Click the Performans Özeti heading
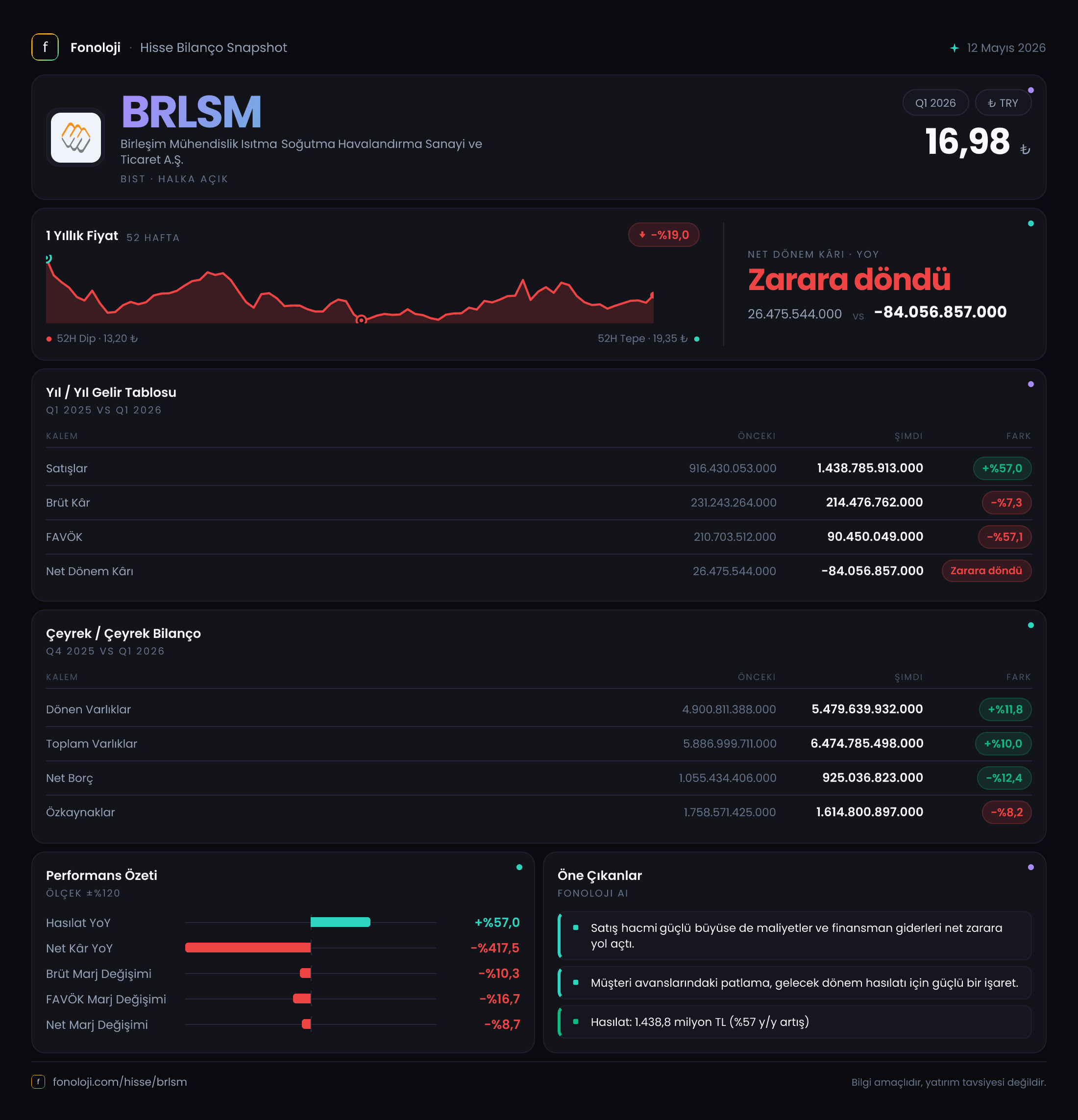 coord(102,876)
